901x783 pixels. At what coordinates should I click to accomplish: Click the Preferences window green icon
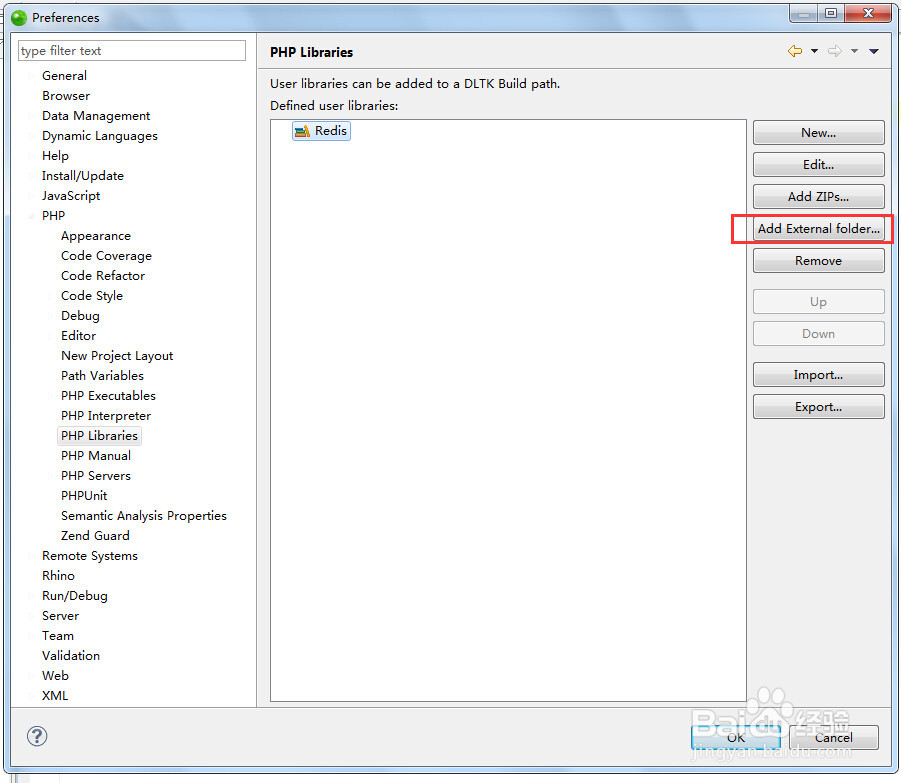click(x=19, y=18)
